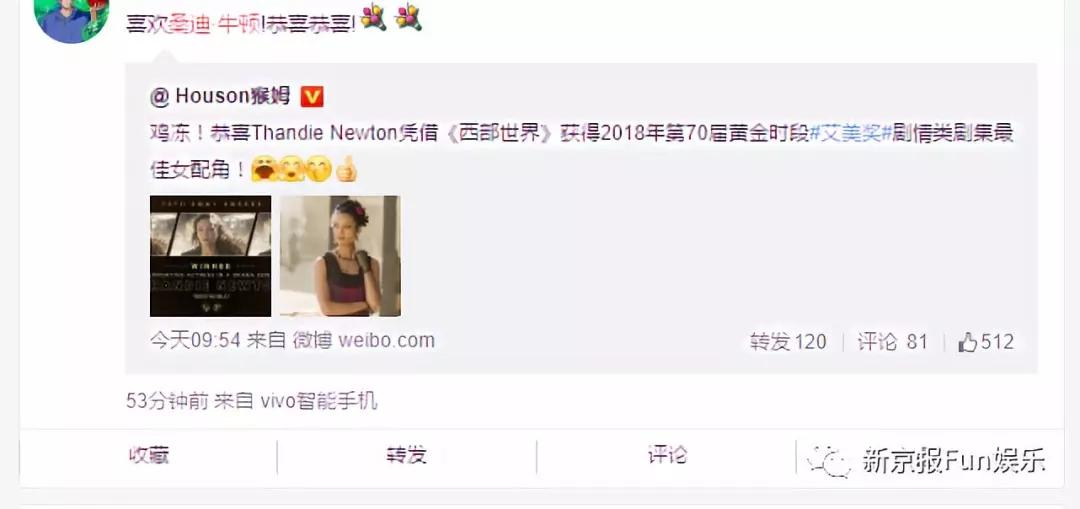Click the thumbs-up emoji in post text
This screenshot has width=1080, height=509.
346,169
